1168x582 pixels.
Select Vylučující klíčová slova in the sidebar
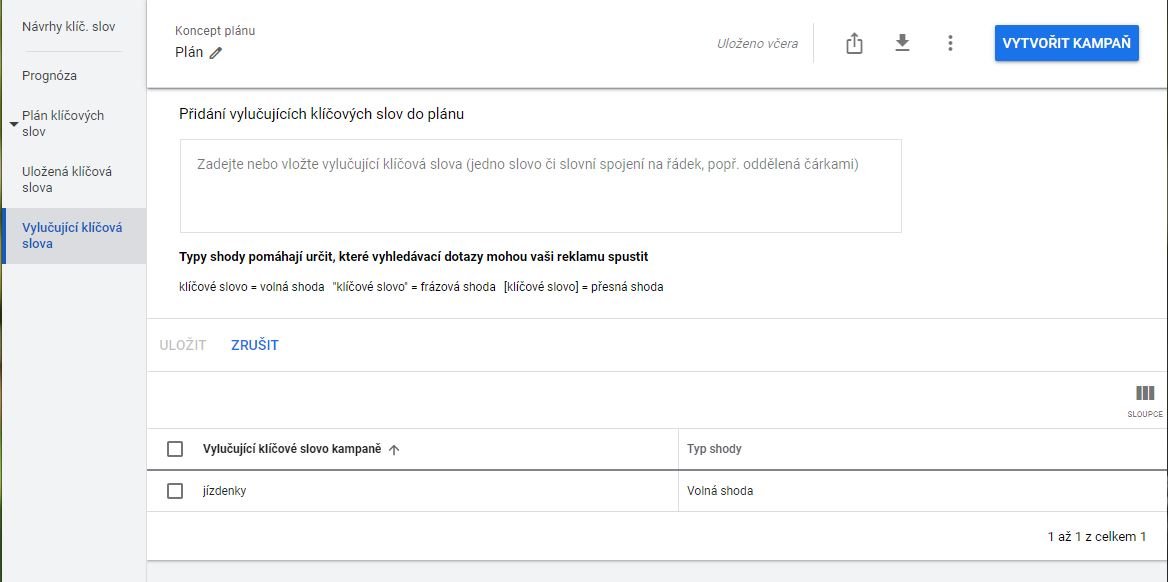pyautogui.click(x=72, y=235)
